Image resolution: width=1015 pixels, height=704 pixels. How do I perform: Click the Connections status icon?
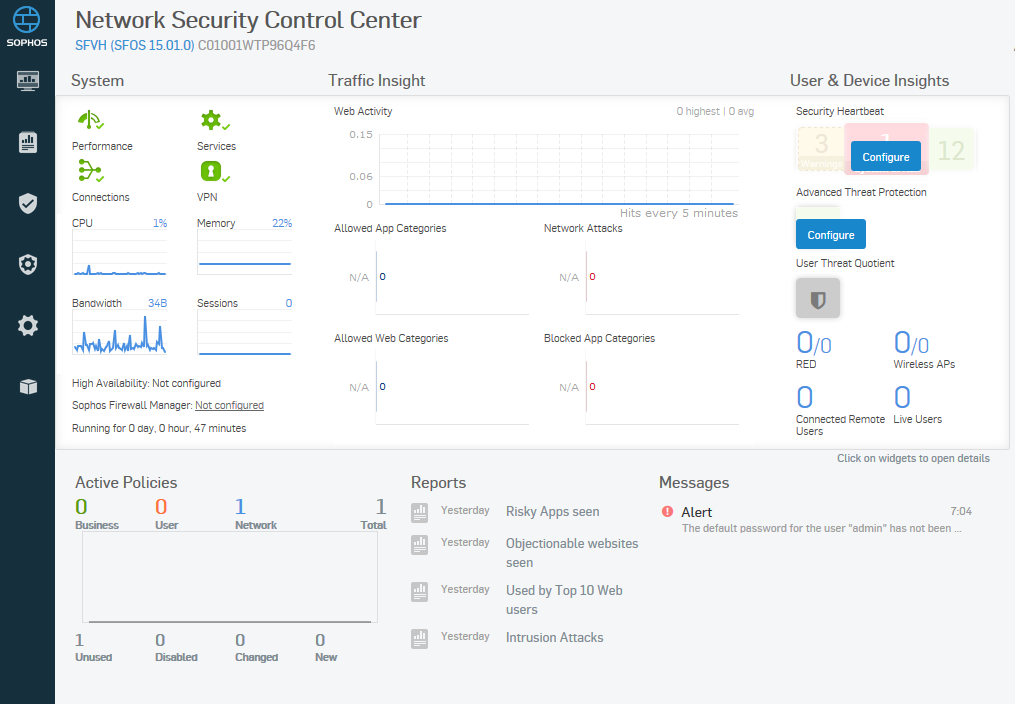tap(91, 171)
